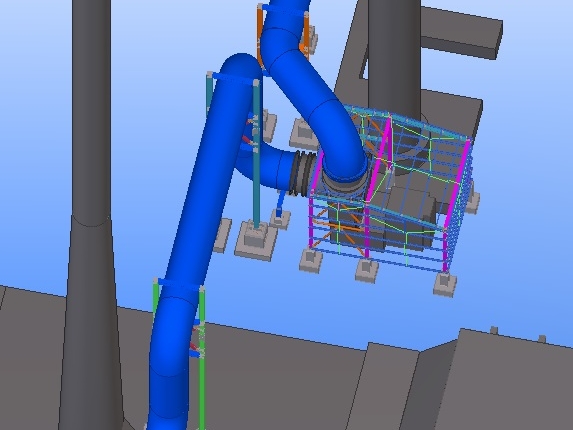Screen dimensions: 573x430
Task: Click the concrete footing under the teal column
Action: point(255,240)
